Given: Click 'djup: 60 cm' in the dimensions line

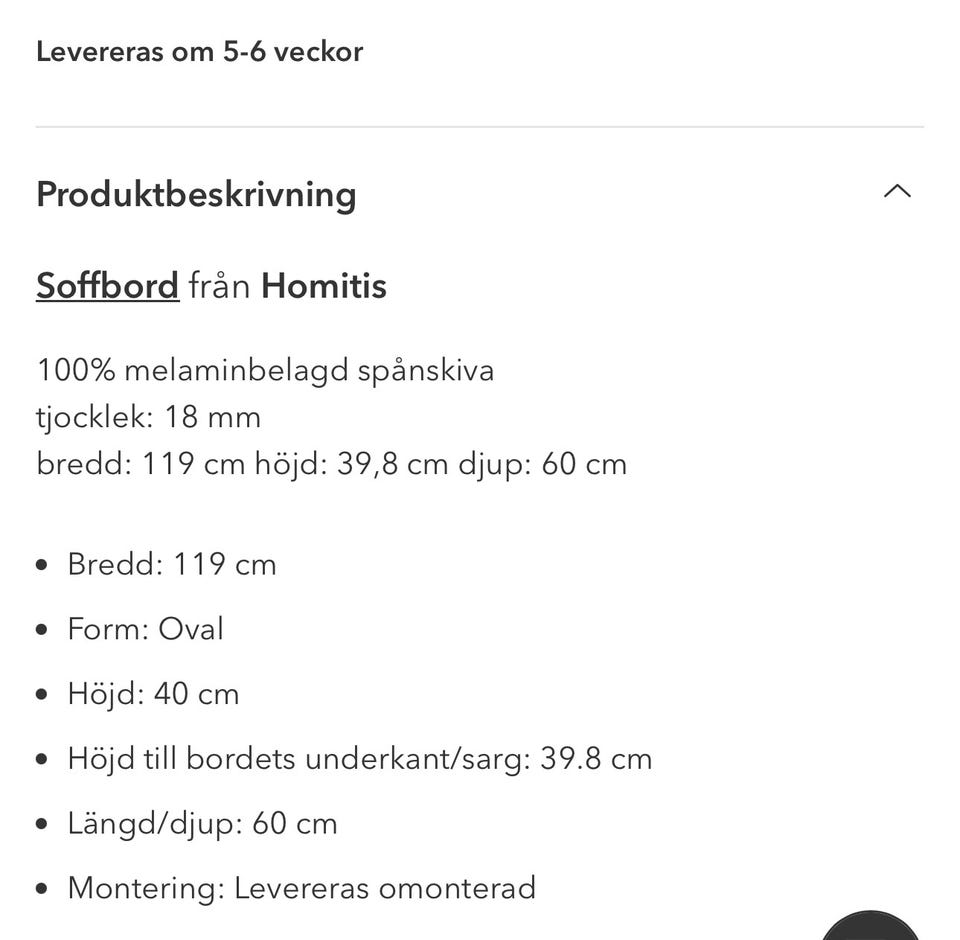Looking at the screenshot, I should pos(542,464).
